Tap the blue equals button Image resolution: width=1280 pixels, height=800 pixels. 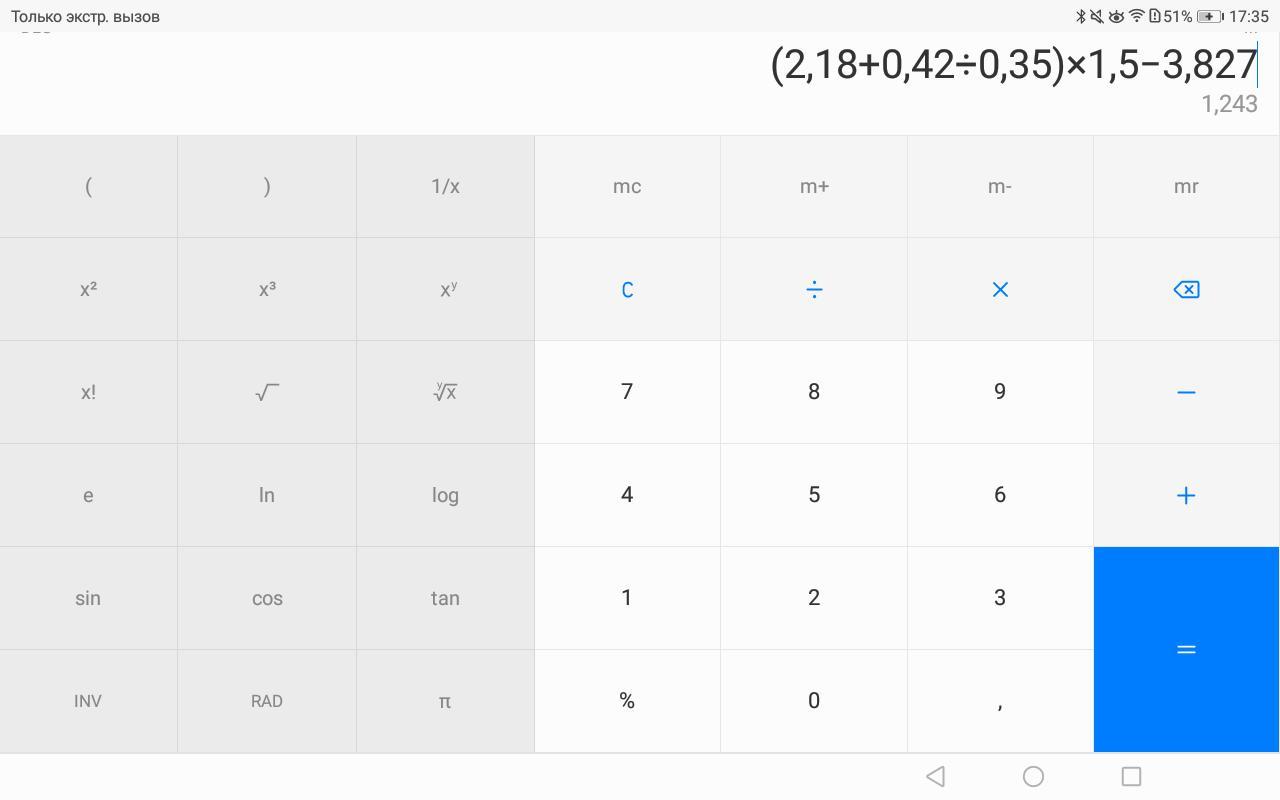click(1186, 650)
